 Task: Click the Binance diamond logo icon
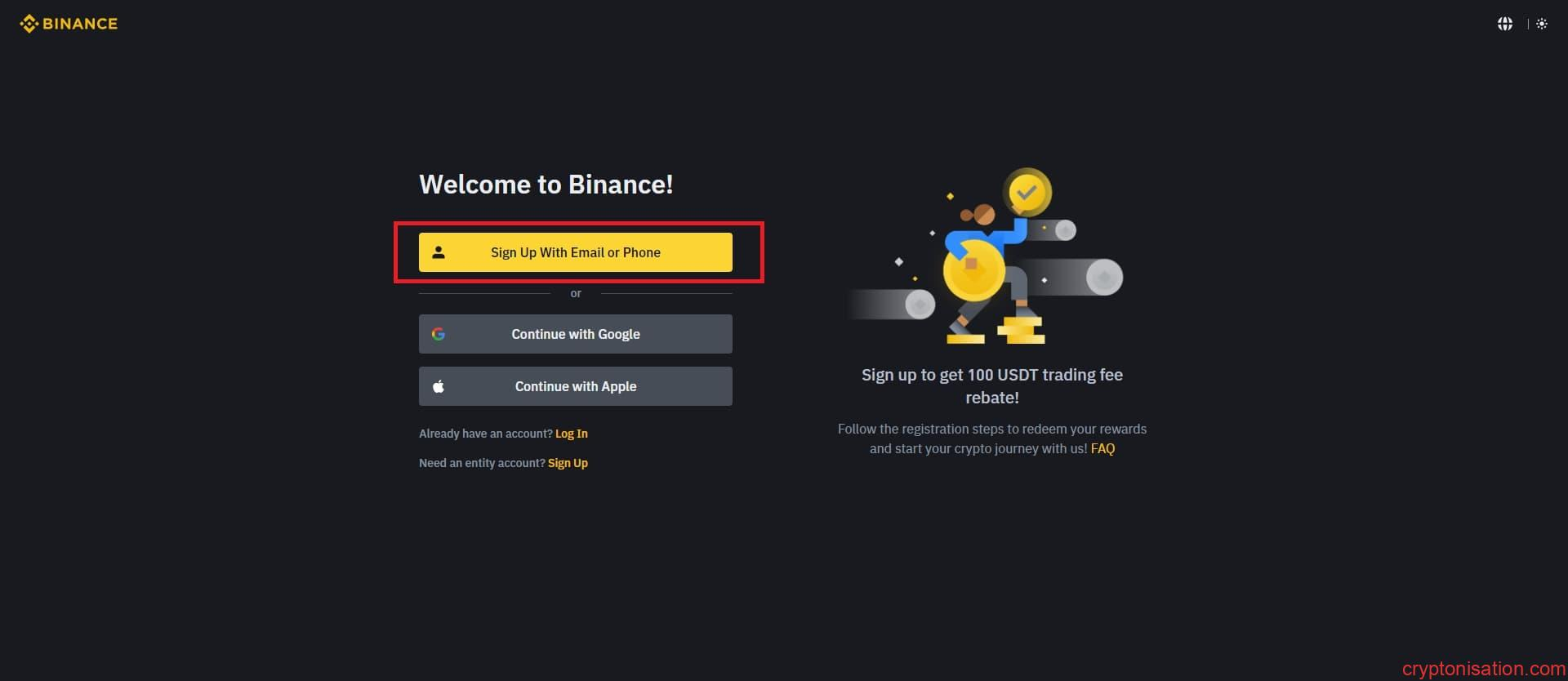pyautogui.click(x=29, y=24)
